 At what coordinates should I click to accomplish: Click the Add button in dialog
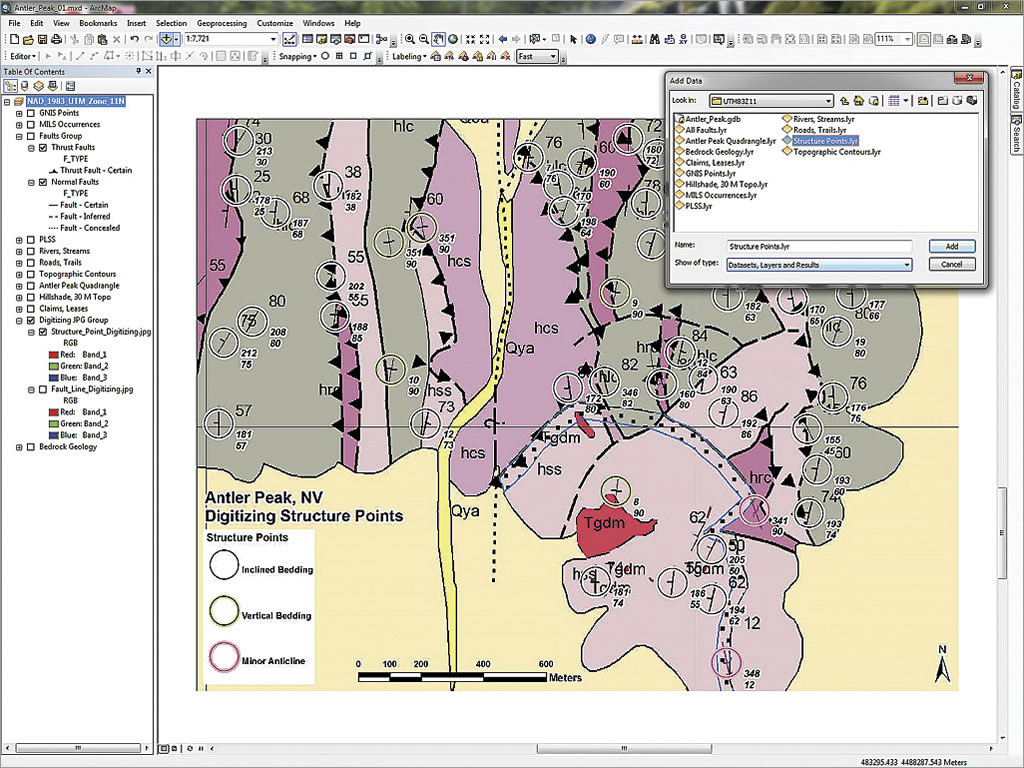pos(951,246)
